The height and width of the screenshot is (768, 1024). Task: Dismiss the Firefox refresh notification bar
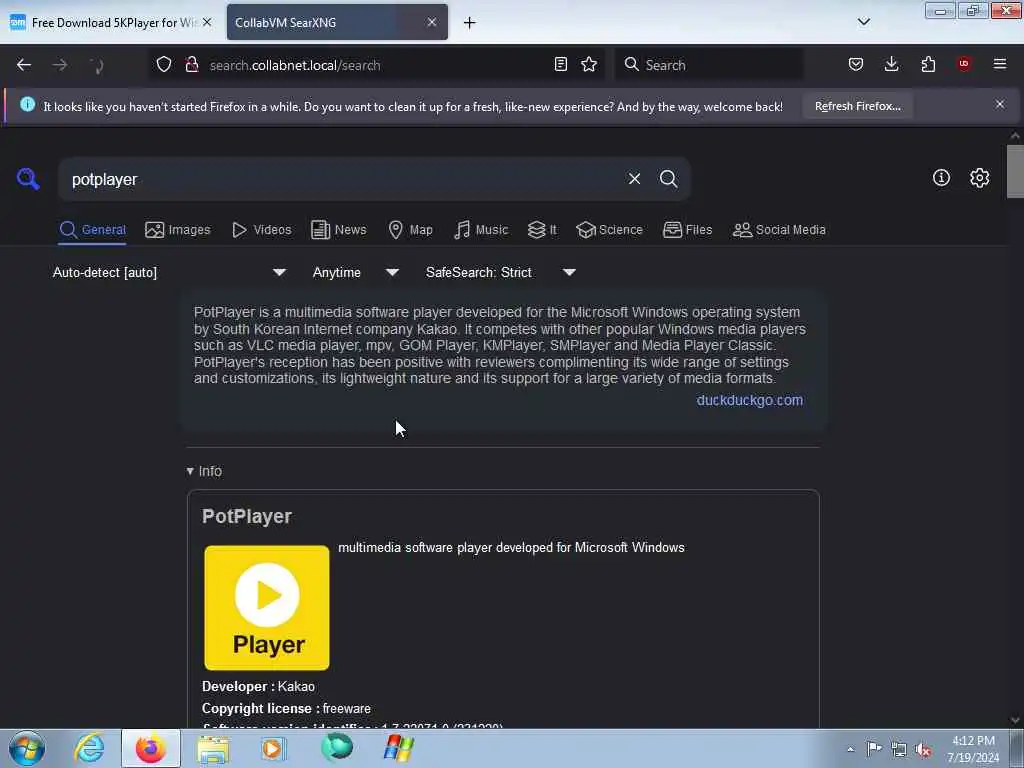pyautogui.click(x=999, y=104)
